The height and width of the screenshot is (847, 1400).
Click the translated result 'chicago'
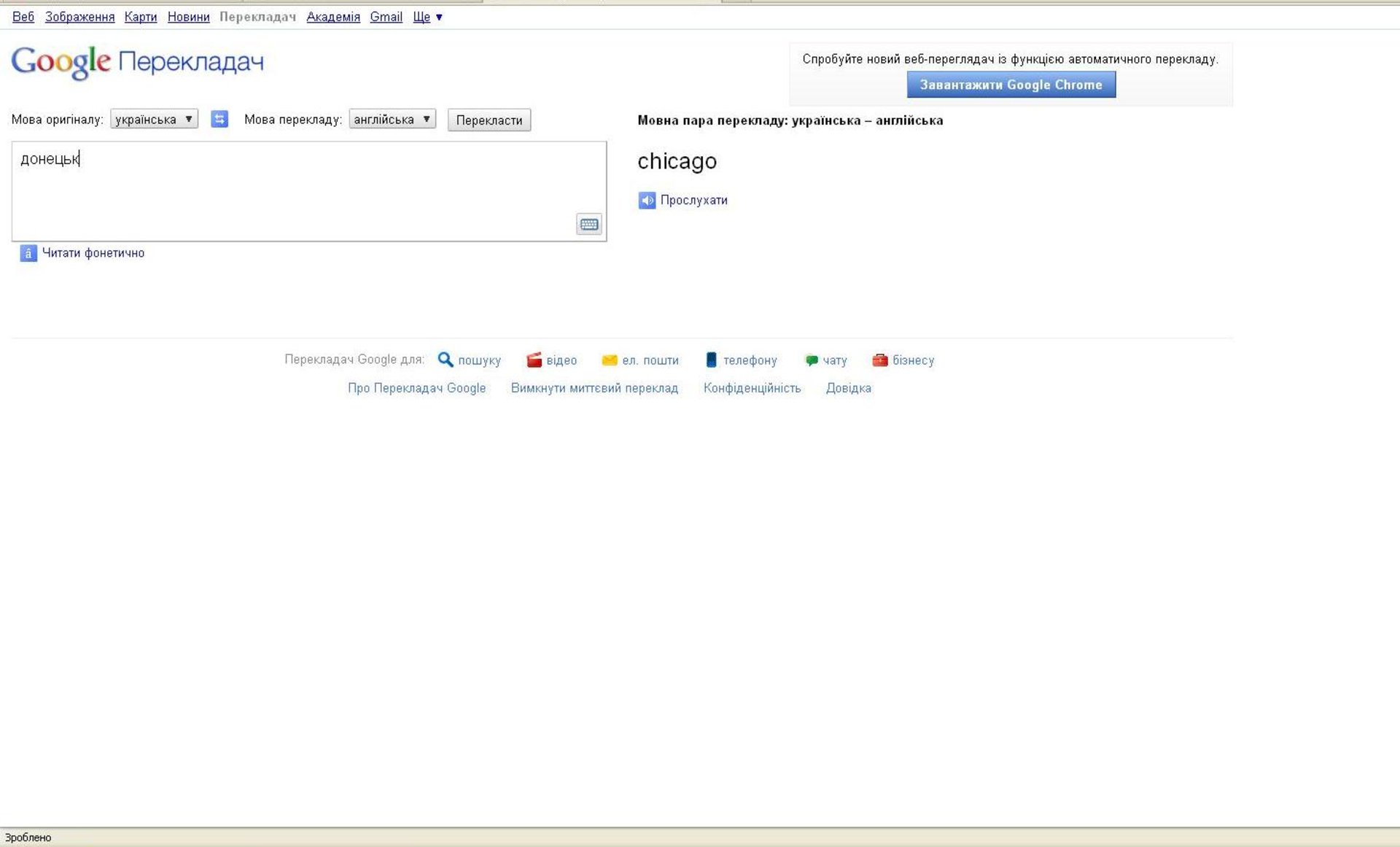[677, 161]
